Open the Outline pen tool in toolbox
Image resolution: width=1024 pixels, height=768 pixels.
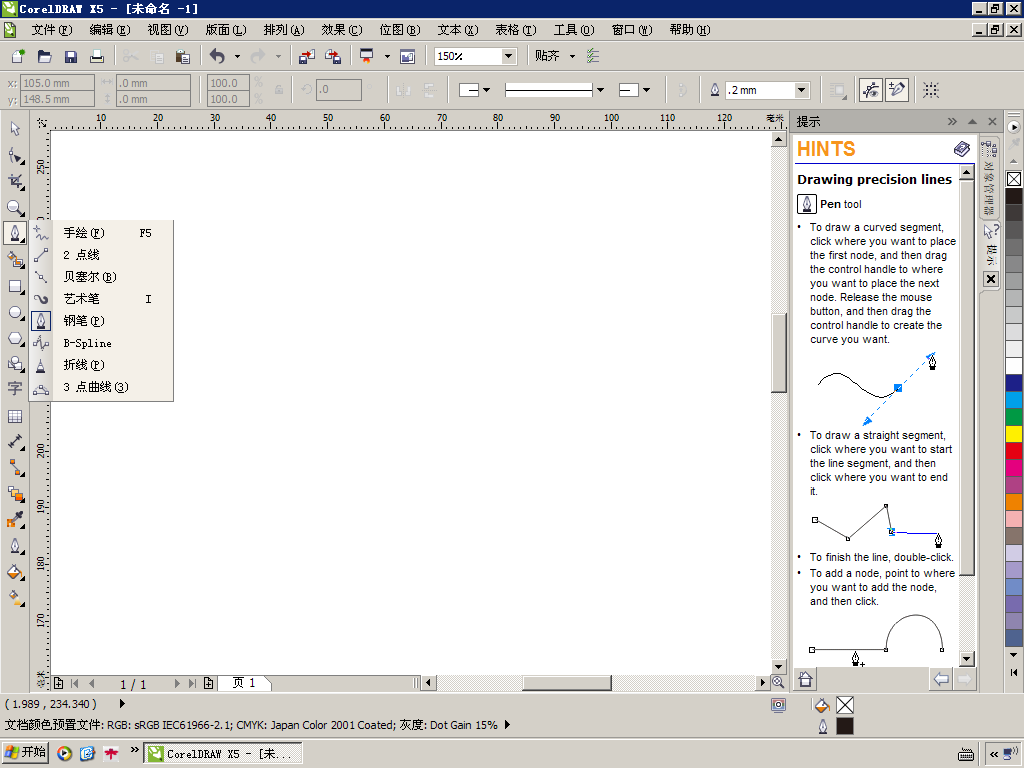pos(15,546)
